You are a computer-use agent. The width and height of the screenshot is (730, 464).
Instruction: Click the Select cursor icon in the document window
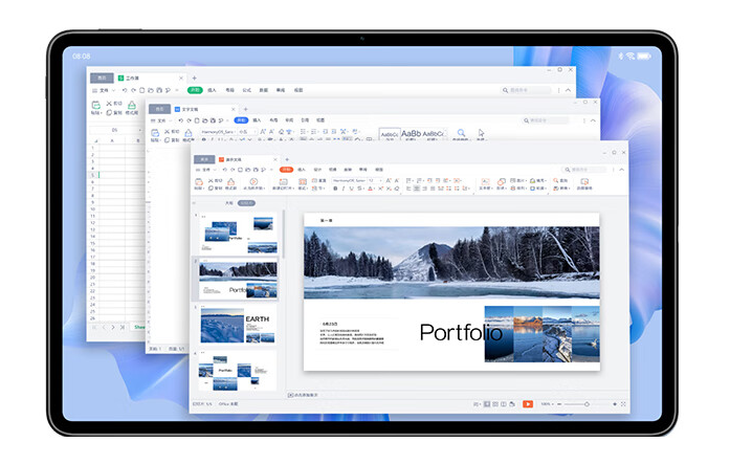coord(481,133)
